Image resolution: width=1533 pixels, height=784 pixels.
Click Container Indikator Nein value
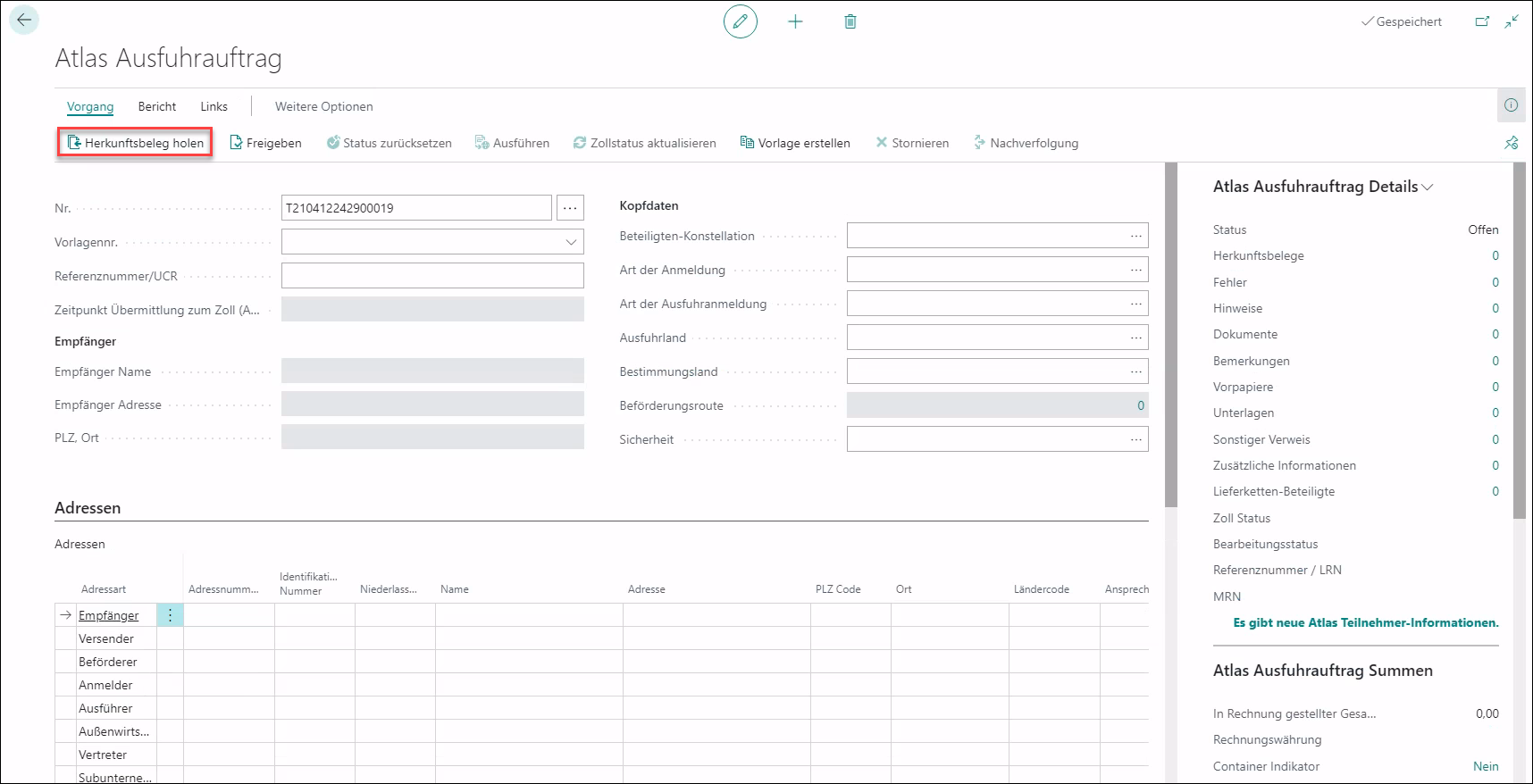tap(1486, 766)
